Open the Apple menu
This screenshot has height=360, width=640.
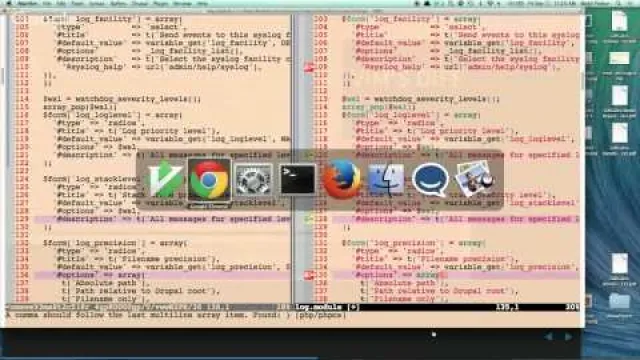tap(8, 3)
